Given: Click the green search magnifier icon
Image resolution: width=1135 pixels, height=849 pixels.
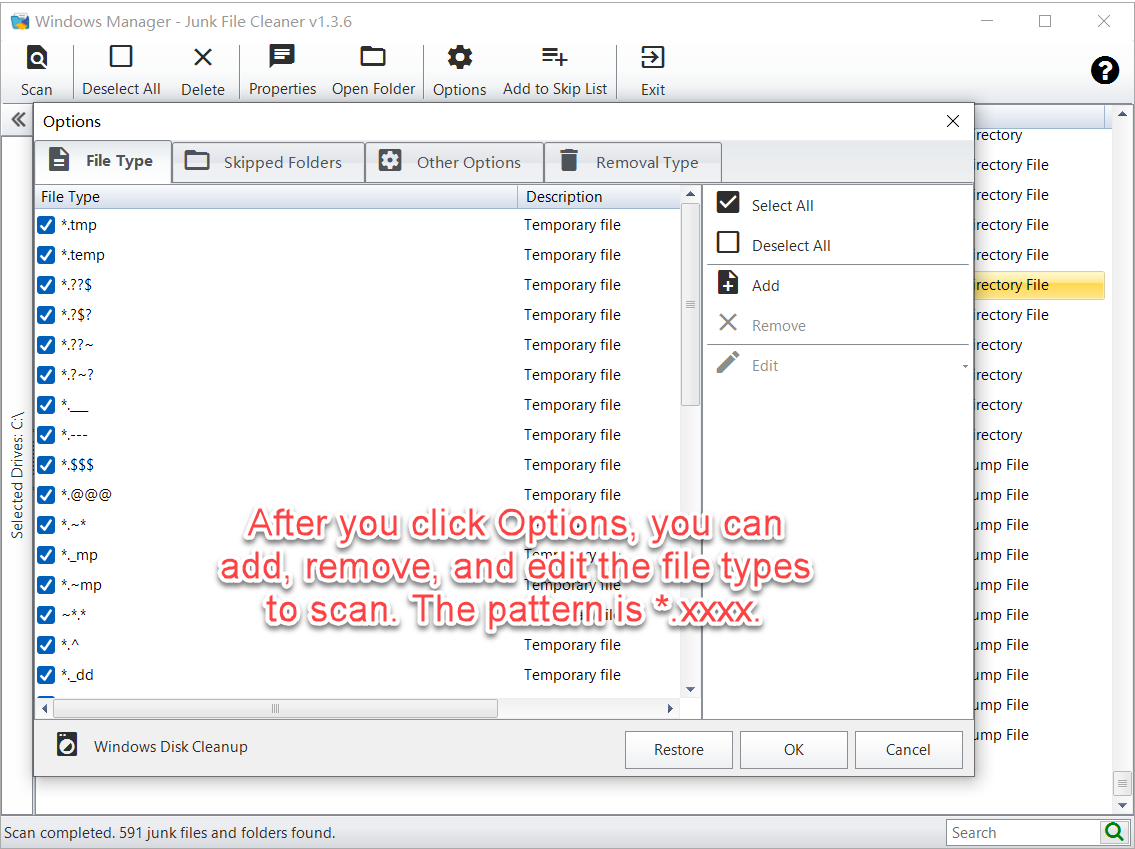Looking at the screenshot, I should pos(1115,832).
